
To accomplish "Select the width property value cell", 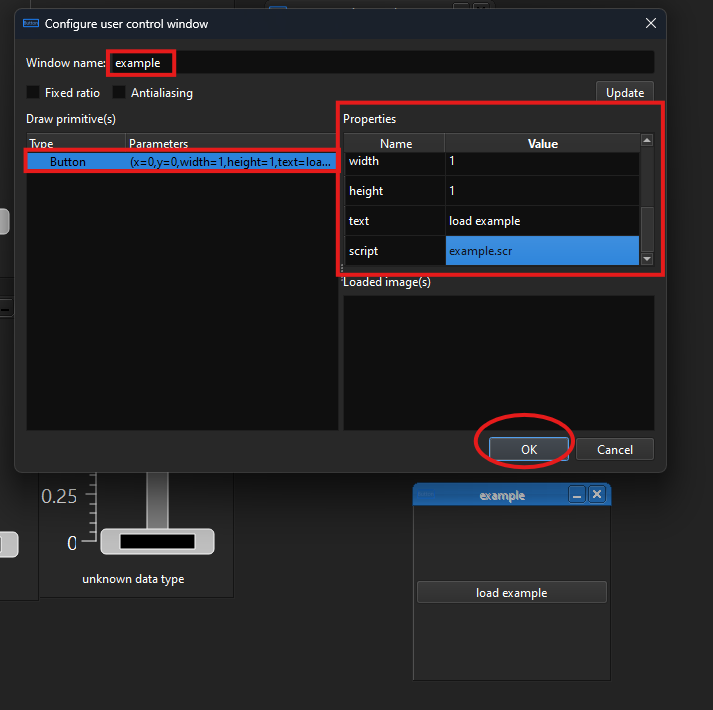I will pos(541,161).
